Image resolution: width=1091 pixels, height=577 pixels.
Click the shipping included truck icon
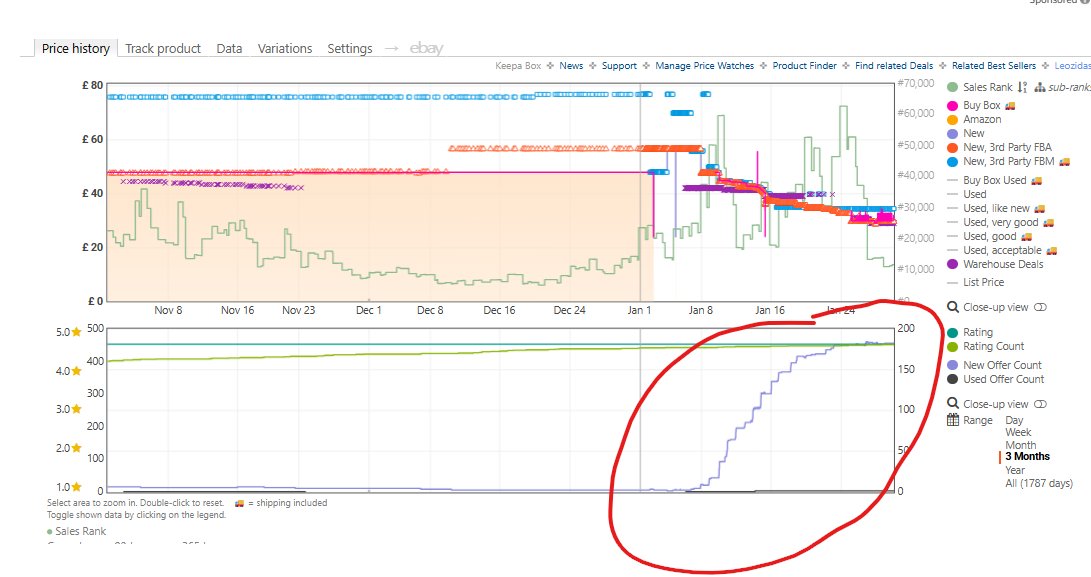tap(239, 503)
